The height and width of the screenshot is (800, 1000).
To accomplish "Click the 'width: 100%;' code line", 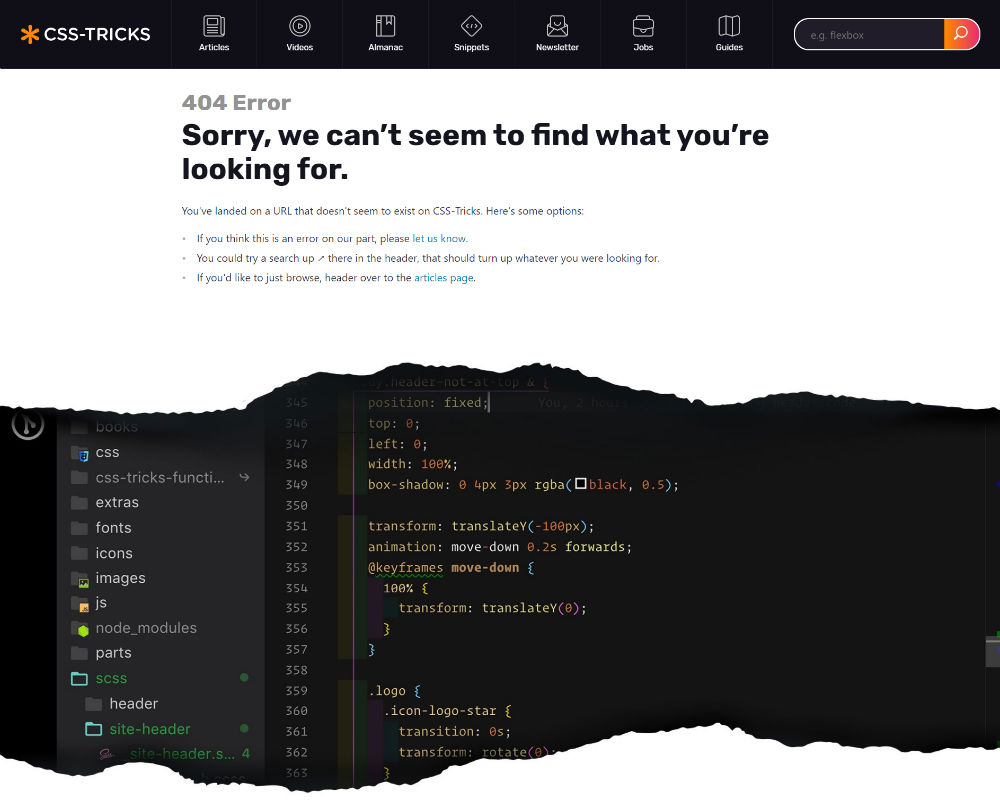I will tap(413, 464).
